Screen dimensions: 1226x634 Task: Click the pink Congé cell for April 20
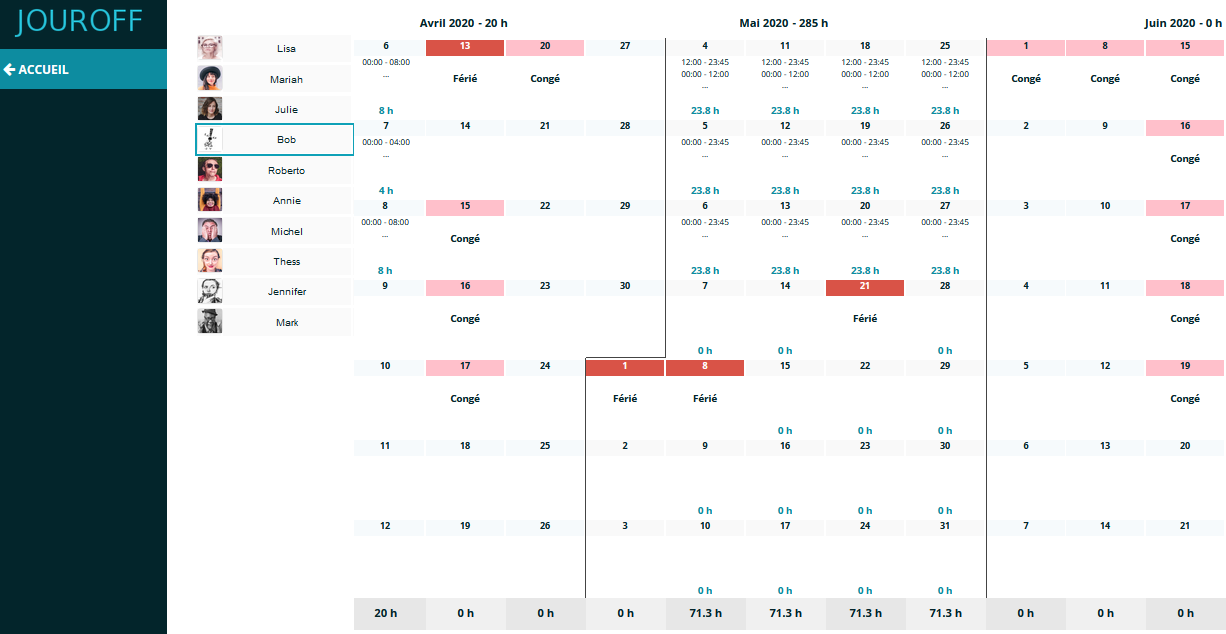[x=545, y=47]
